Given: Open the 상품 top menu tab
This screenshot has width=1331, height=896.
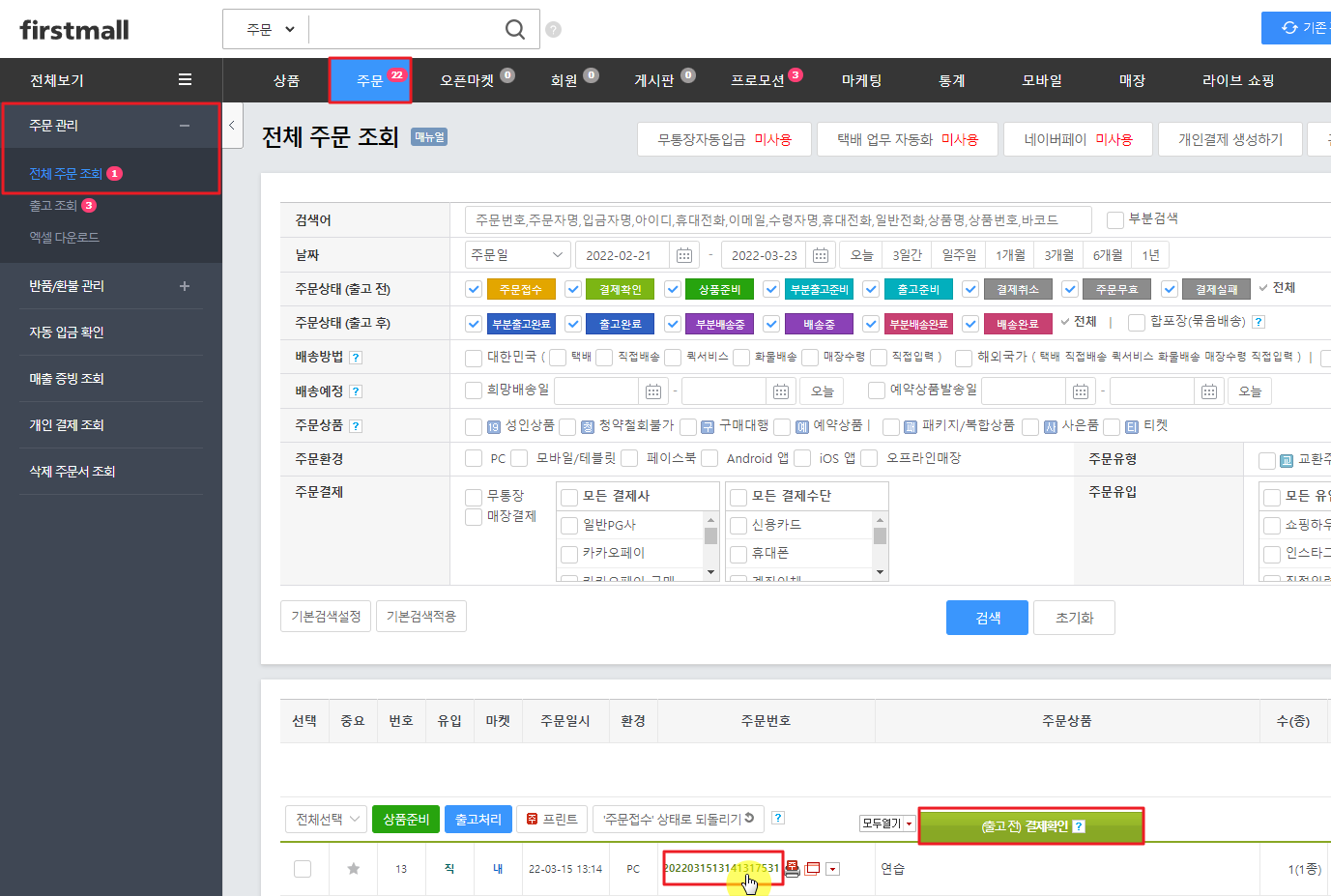Looking at the screenshot, I should click(286, 80).
